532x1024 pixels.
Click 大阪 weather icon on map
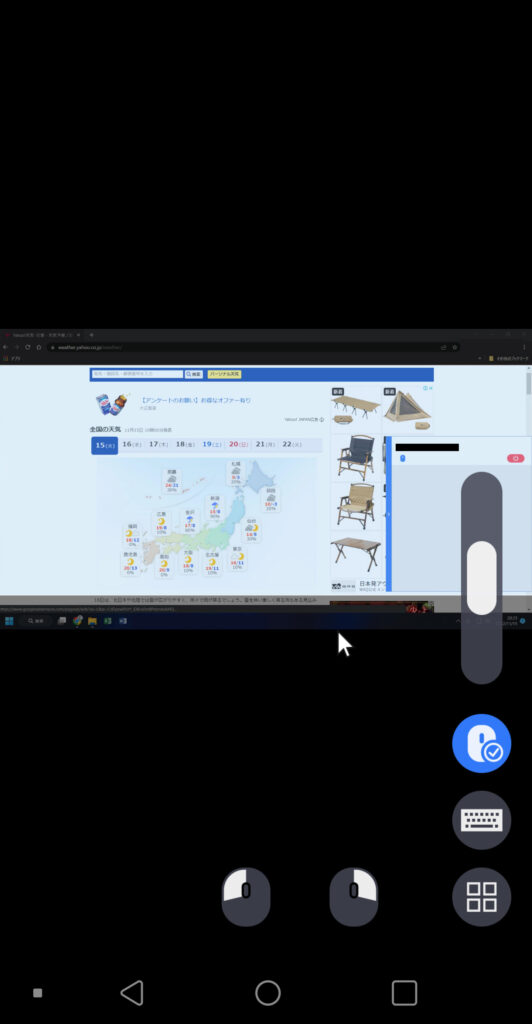188,562
